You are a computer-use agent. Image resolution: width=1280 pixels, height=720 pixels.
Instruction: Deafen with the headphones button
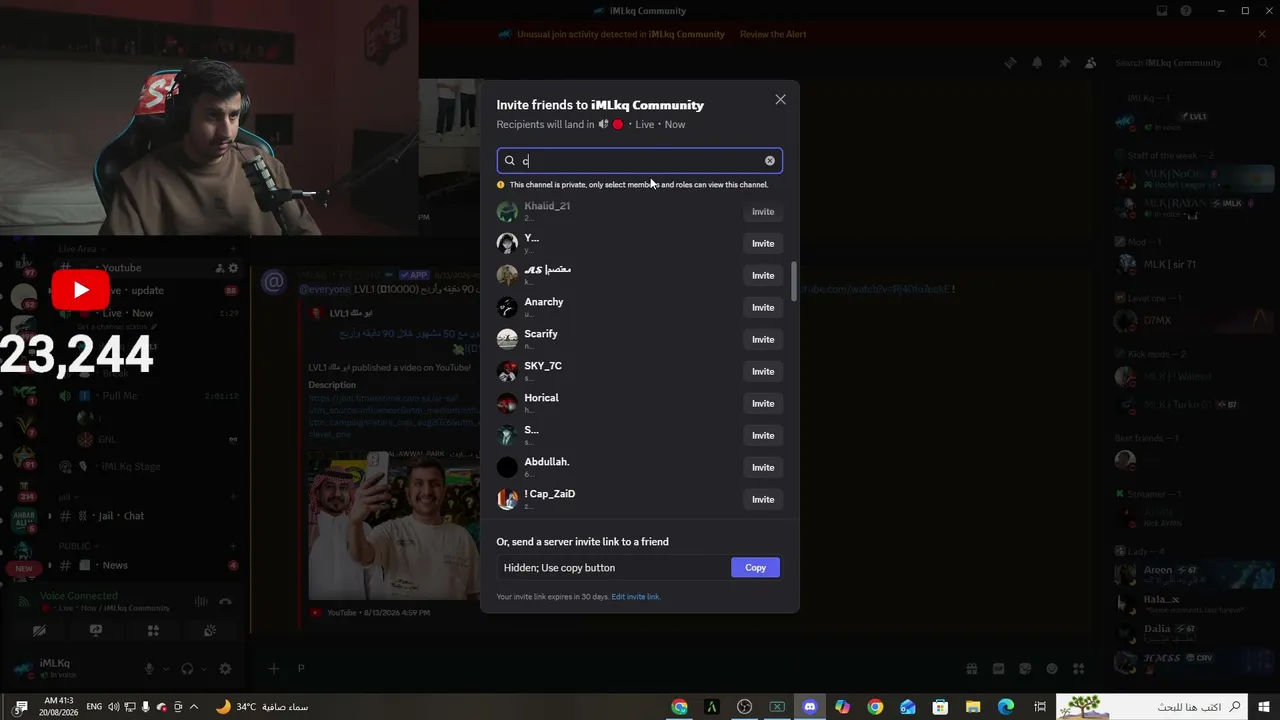click(x=187, y=669)
